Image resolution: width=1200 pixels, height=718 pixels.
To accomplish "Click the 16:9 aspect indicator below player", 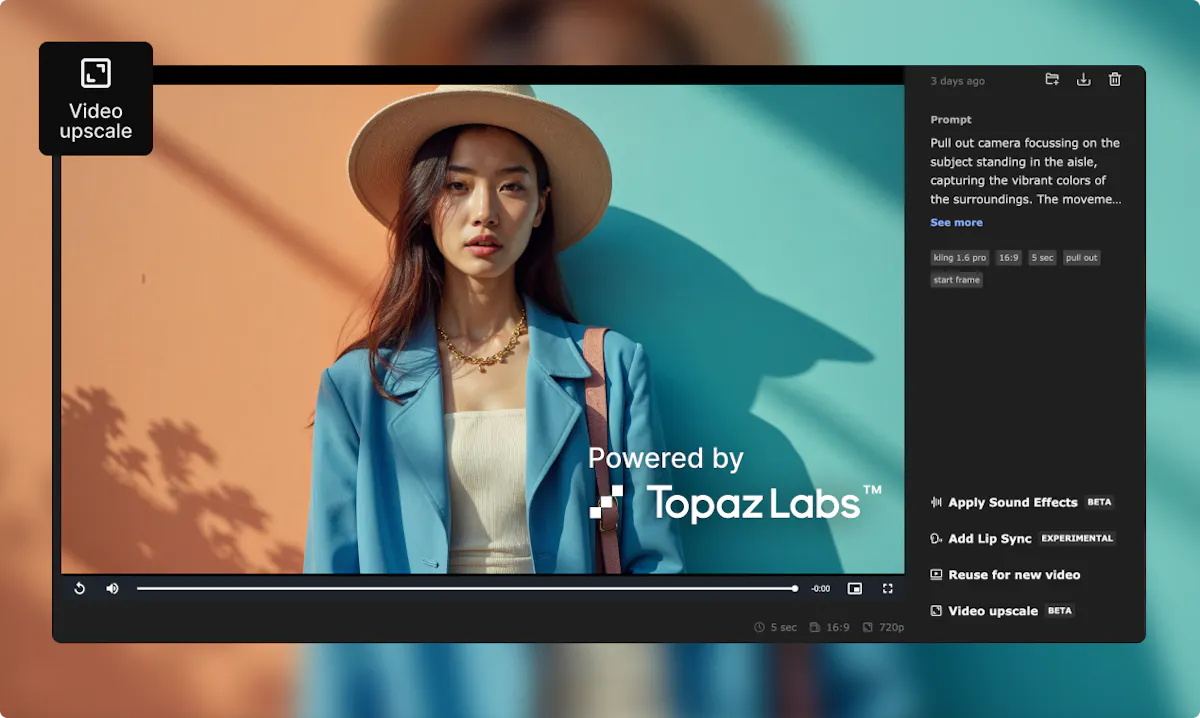I will [829, 628].
